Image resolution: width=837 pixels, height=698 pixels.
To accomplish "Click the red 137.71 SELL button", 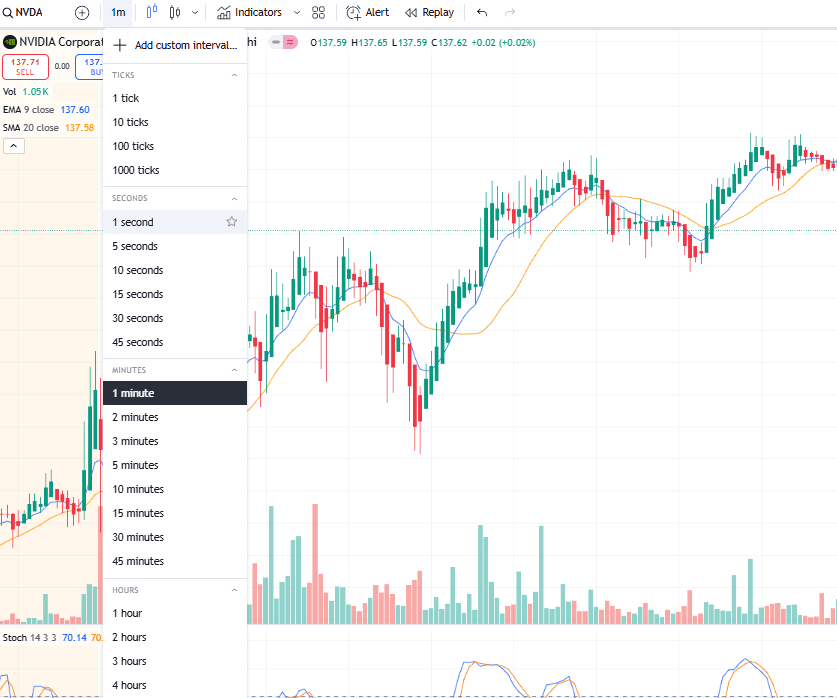I will [x=25, y=67].
